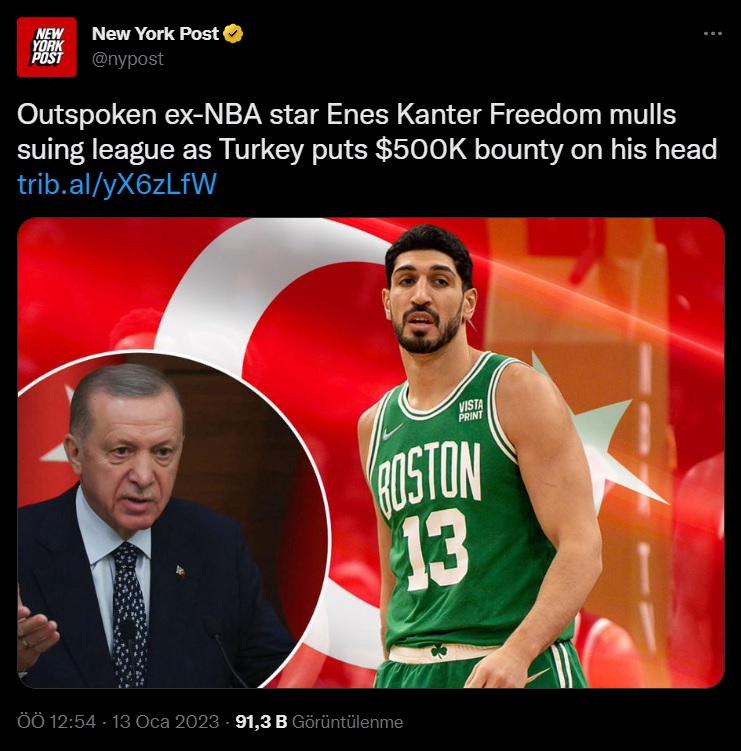This screenshot has width=741, height=751.
Task: Click the flag lapel pin on suit
Action: 181,571
